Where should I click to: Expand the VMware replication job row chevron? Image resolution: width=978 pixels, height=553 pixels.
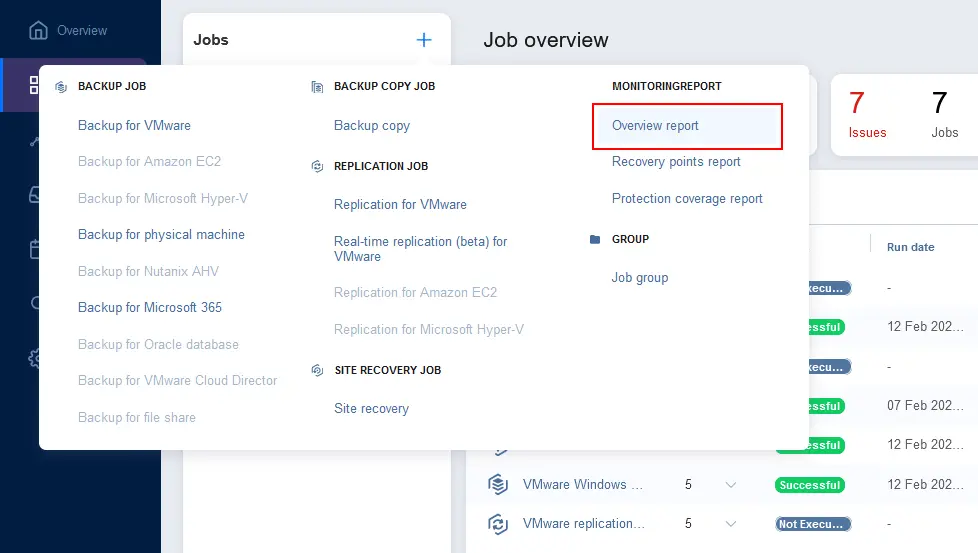point(731,524)
